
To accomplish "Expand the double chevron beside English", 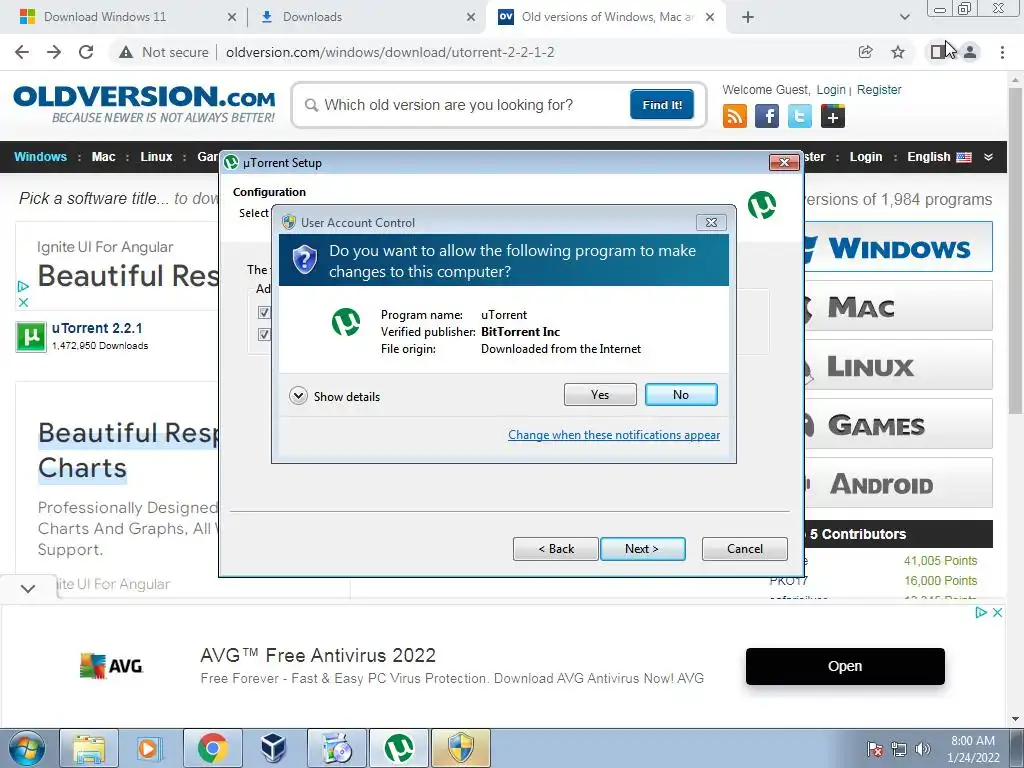I will [989, 157].
